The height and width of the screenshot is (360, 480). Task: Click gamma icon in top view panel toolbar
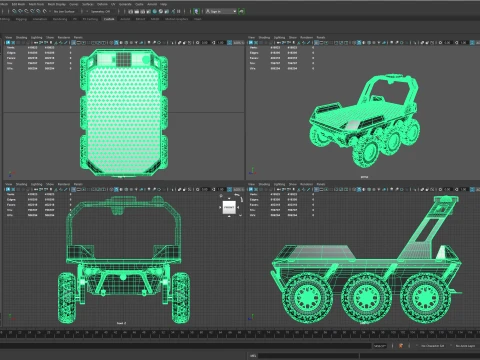coord(213,43)
